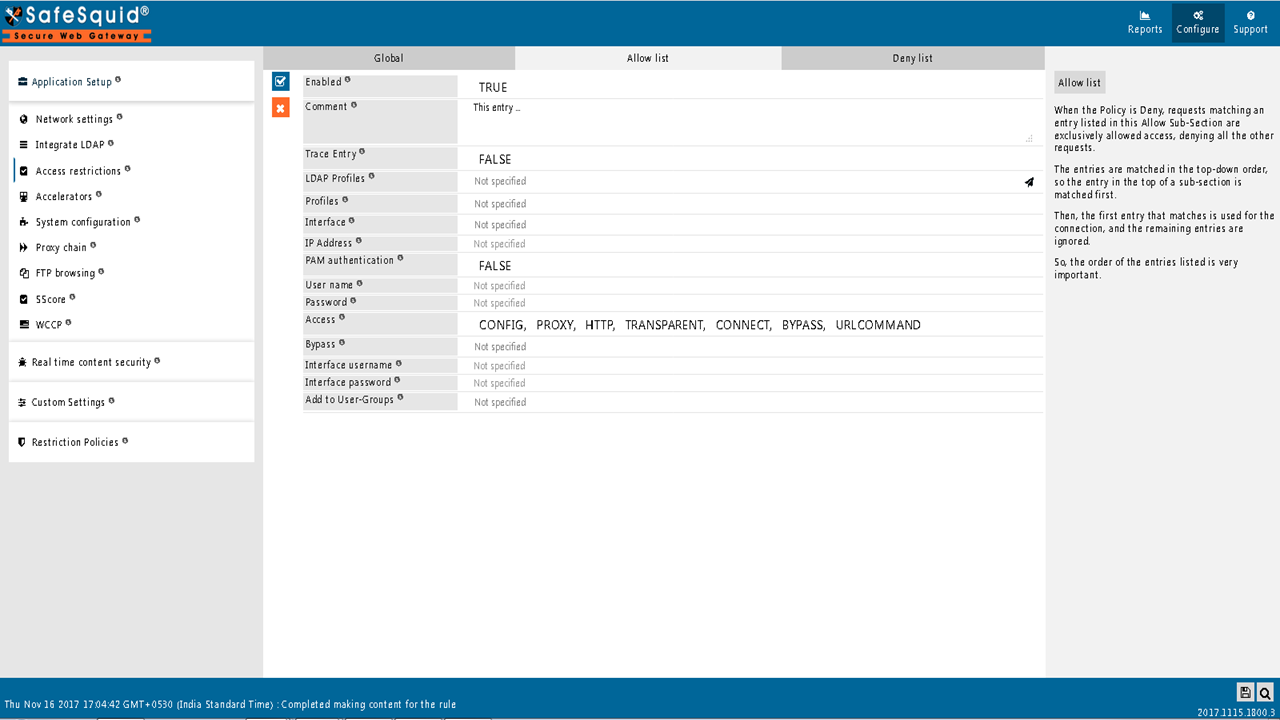The image size is (1280, 720).
Task: Click version text 2017.1115.1800.3
Action: (x=1235, y=712)
